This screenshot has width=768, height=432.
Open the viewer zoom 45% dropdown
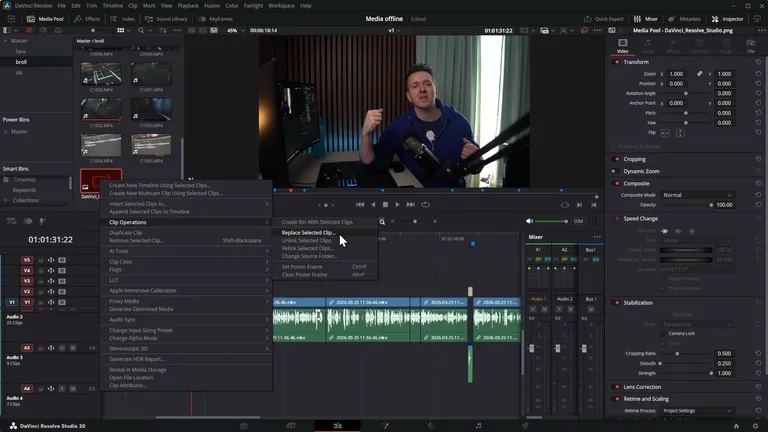(x=235, y=30)
